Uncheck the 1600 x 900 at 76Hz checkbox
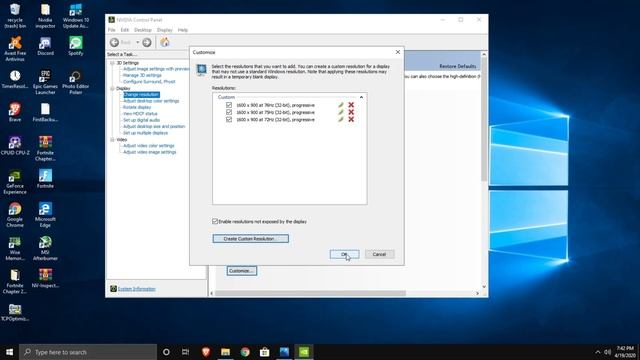The image size is (640, 360). [x=229, y=105]
